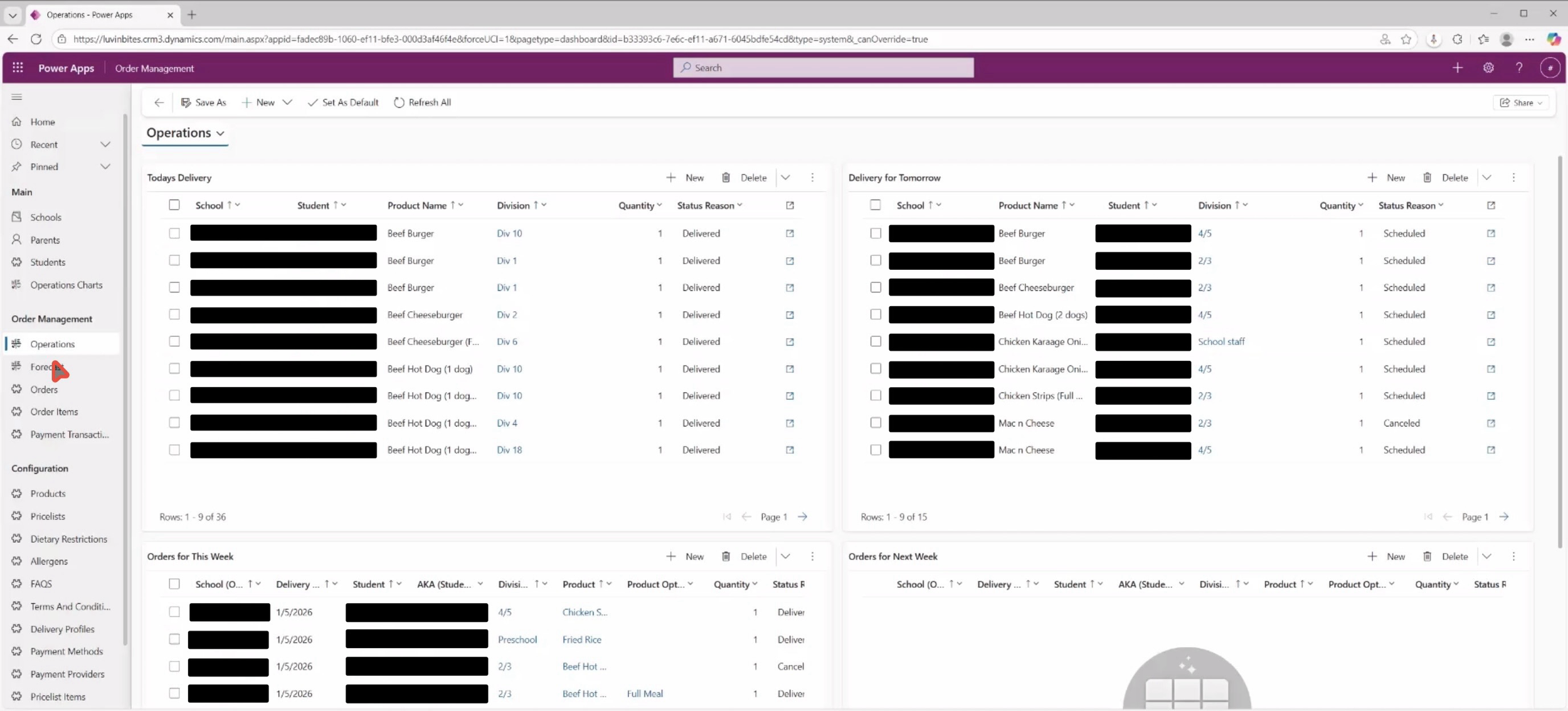This screenshot has width=1568, height=711.
Task: Open the Div 10 Beef Burger record in a new window
Action: point(790,233)
